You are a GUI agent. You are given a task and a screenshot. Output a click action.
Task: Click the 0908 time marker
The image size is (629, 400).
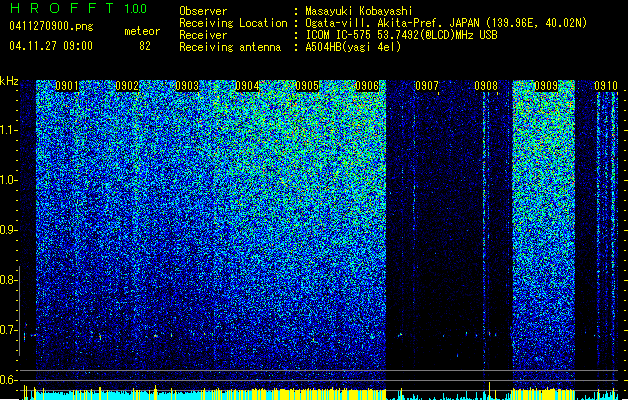[x=486, y=86]
